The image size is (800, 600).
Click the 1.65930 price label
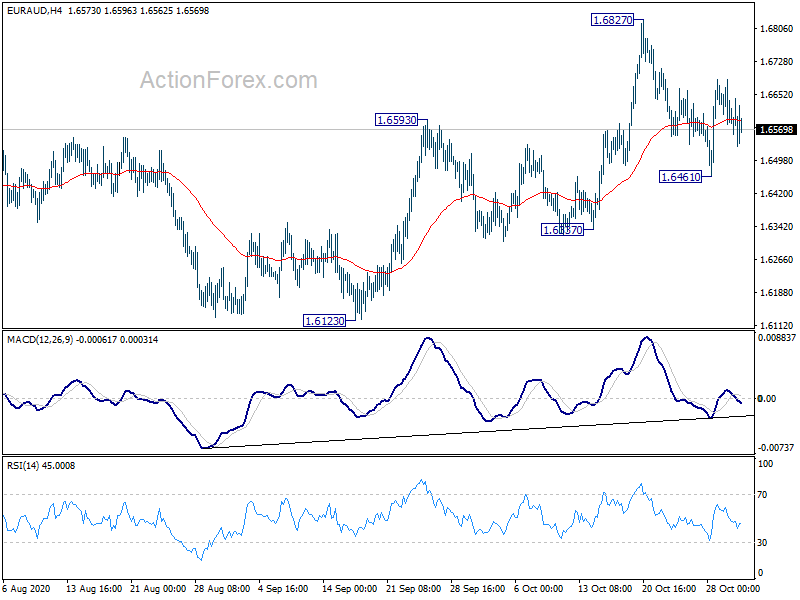click(396, 120)
